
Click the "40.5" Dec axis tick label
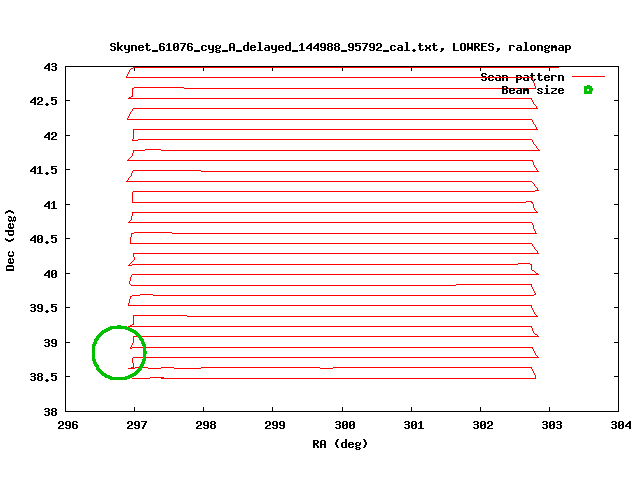44,239
